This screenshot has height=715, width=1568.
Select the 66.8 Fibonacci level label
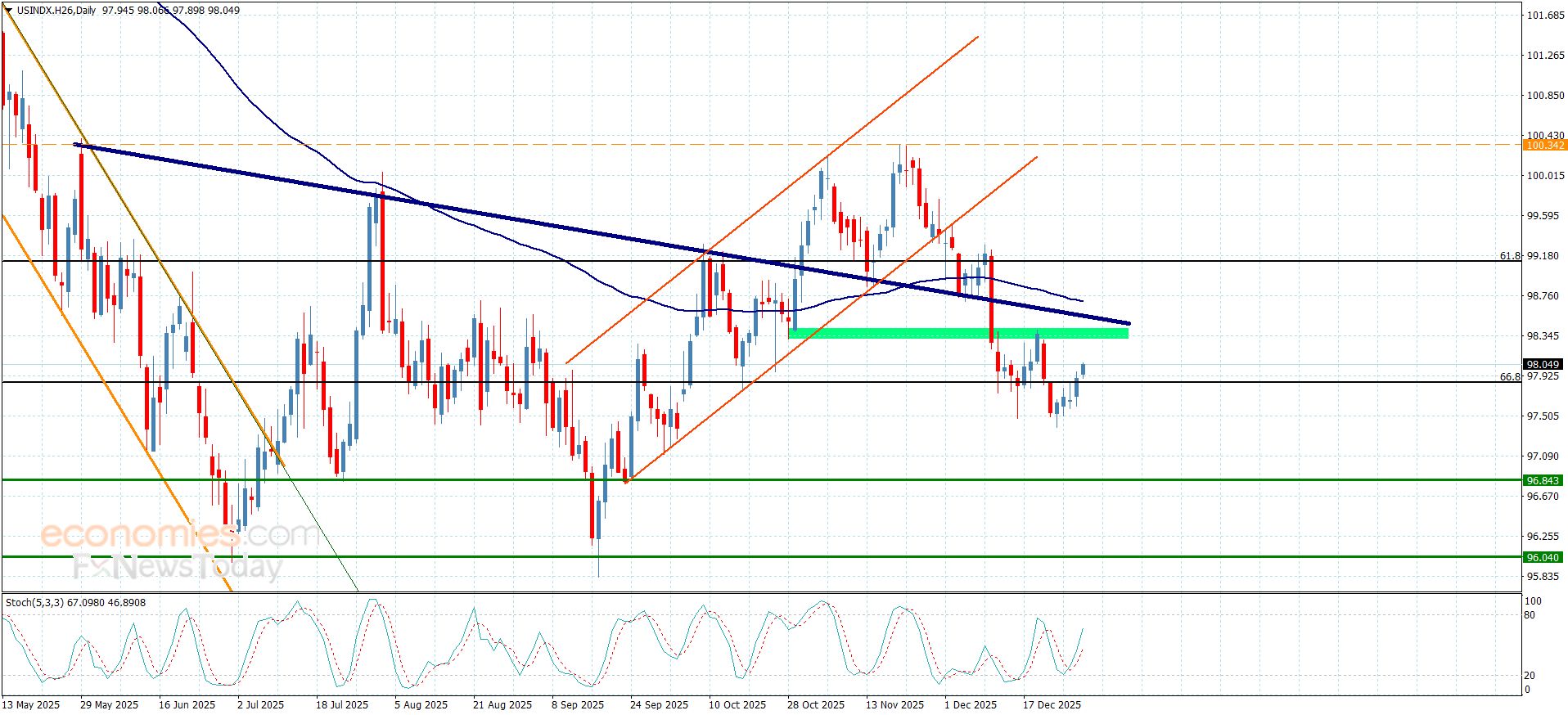(1509, 377)
